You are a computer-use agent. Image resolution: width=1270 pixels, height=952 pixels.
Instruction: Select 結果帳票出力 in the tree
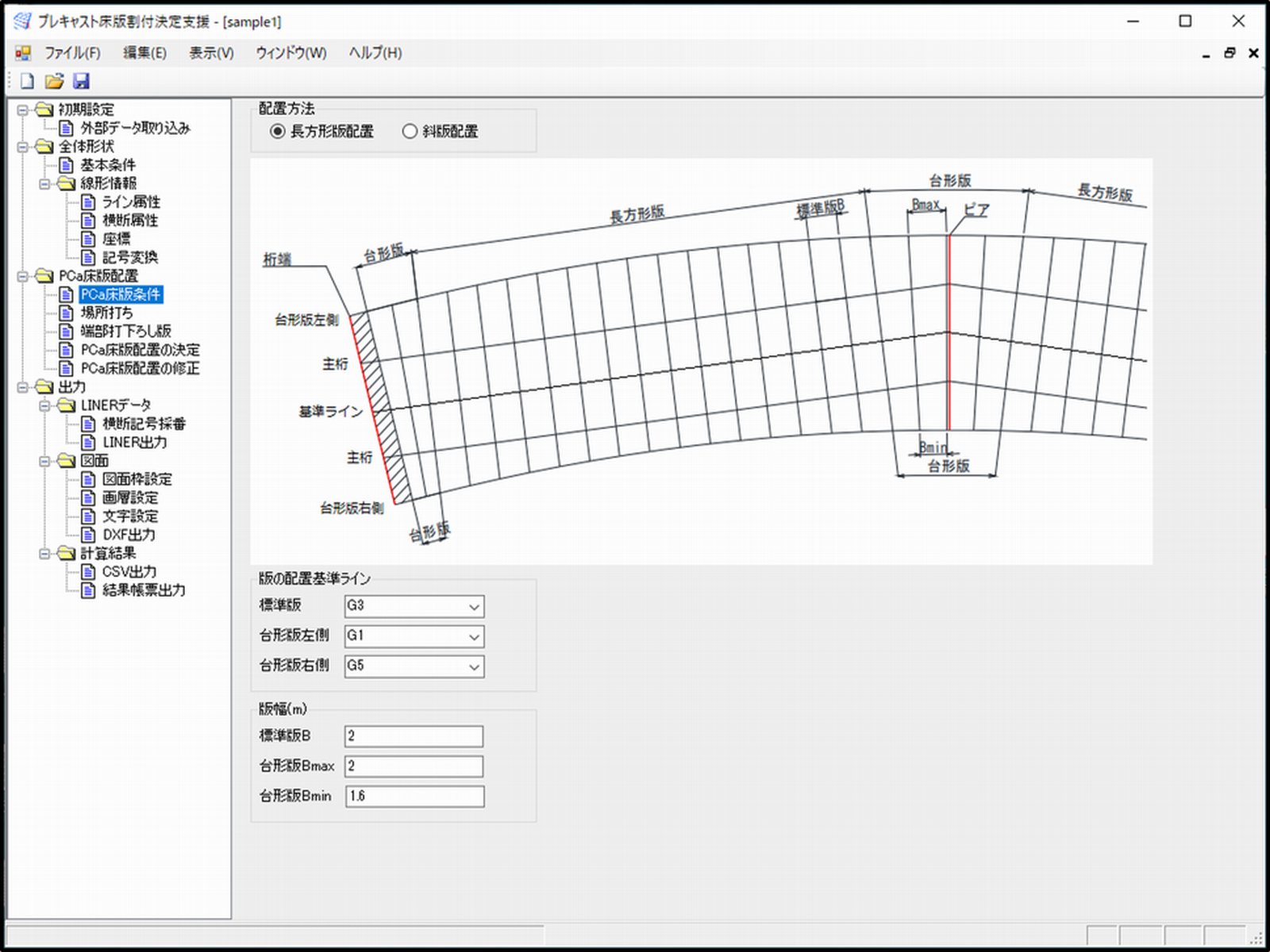144,590
